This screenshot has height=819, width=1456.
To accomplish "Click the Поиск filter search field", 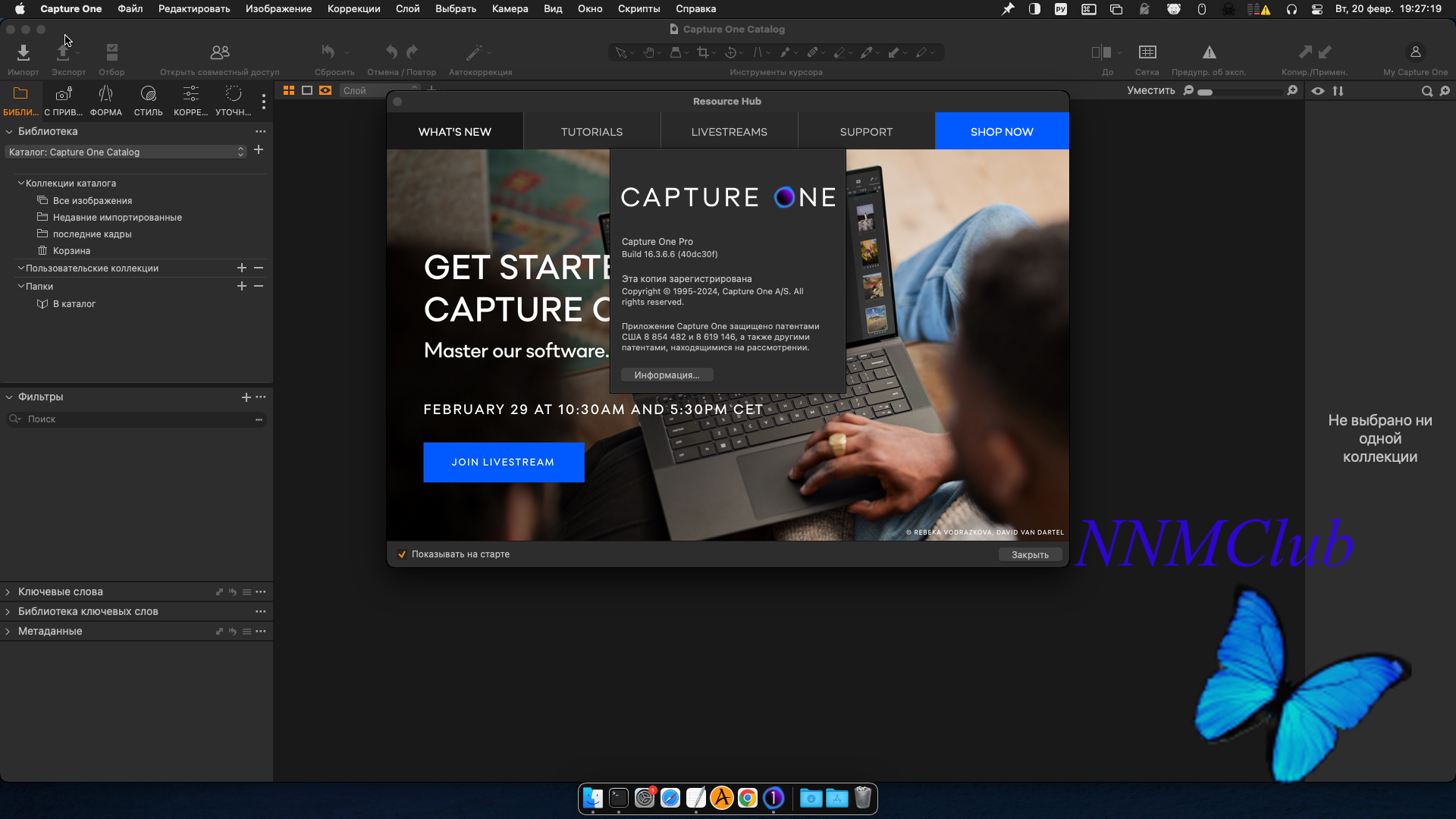I will click(136, 419).
